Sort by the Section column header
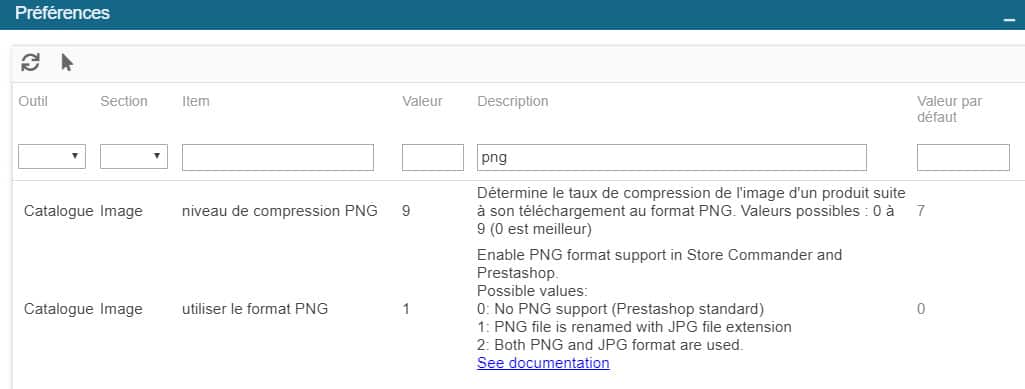This screenshot has height=389, width=1025. coord(124,101)
